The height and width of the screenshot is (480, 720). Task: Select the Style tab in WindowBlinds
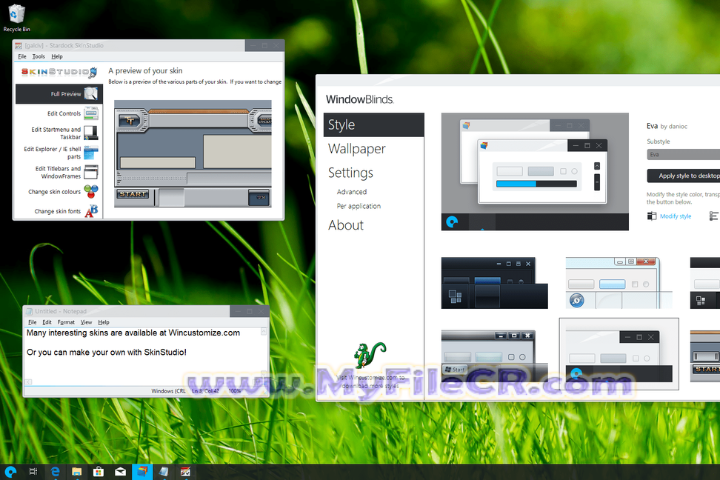pos(374,125)
